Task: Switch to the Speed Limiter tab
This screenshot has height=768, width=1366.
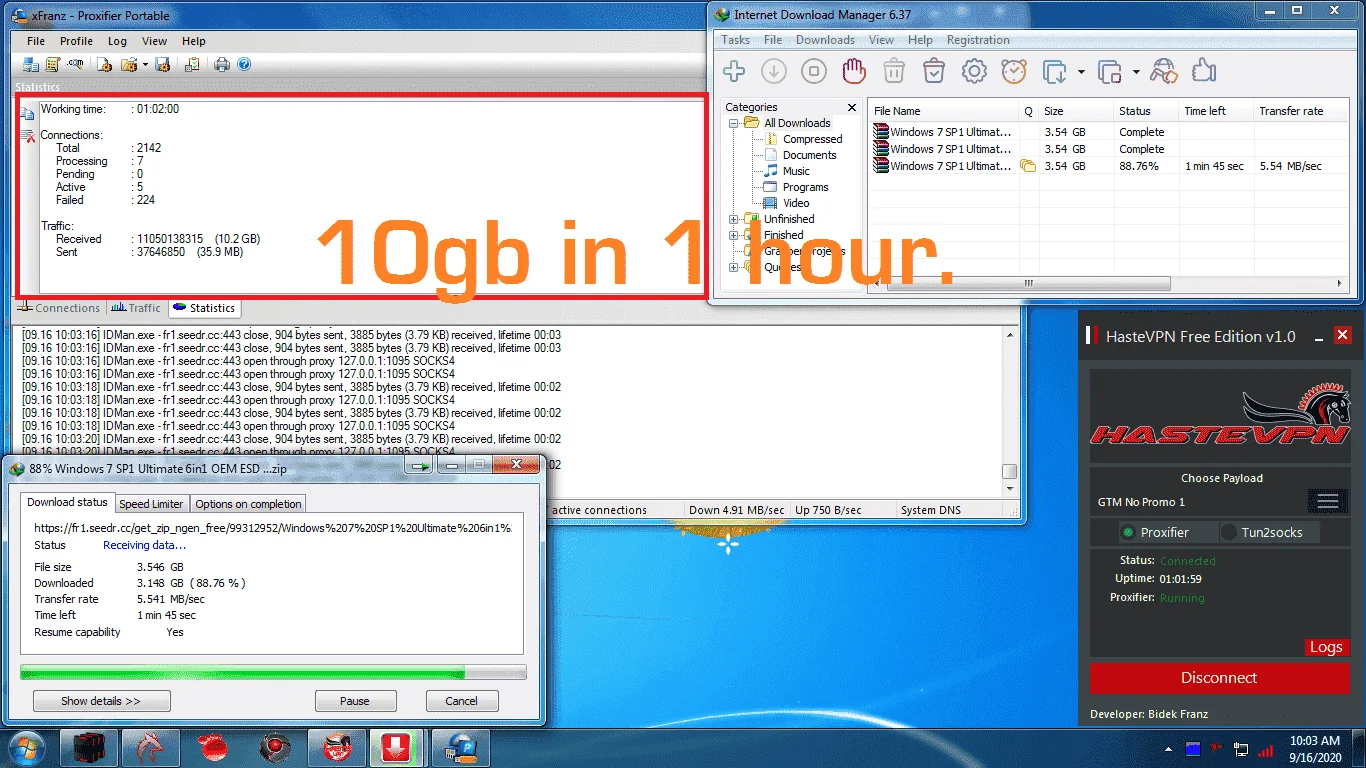Action: (151, 503)
